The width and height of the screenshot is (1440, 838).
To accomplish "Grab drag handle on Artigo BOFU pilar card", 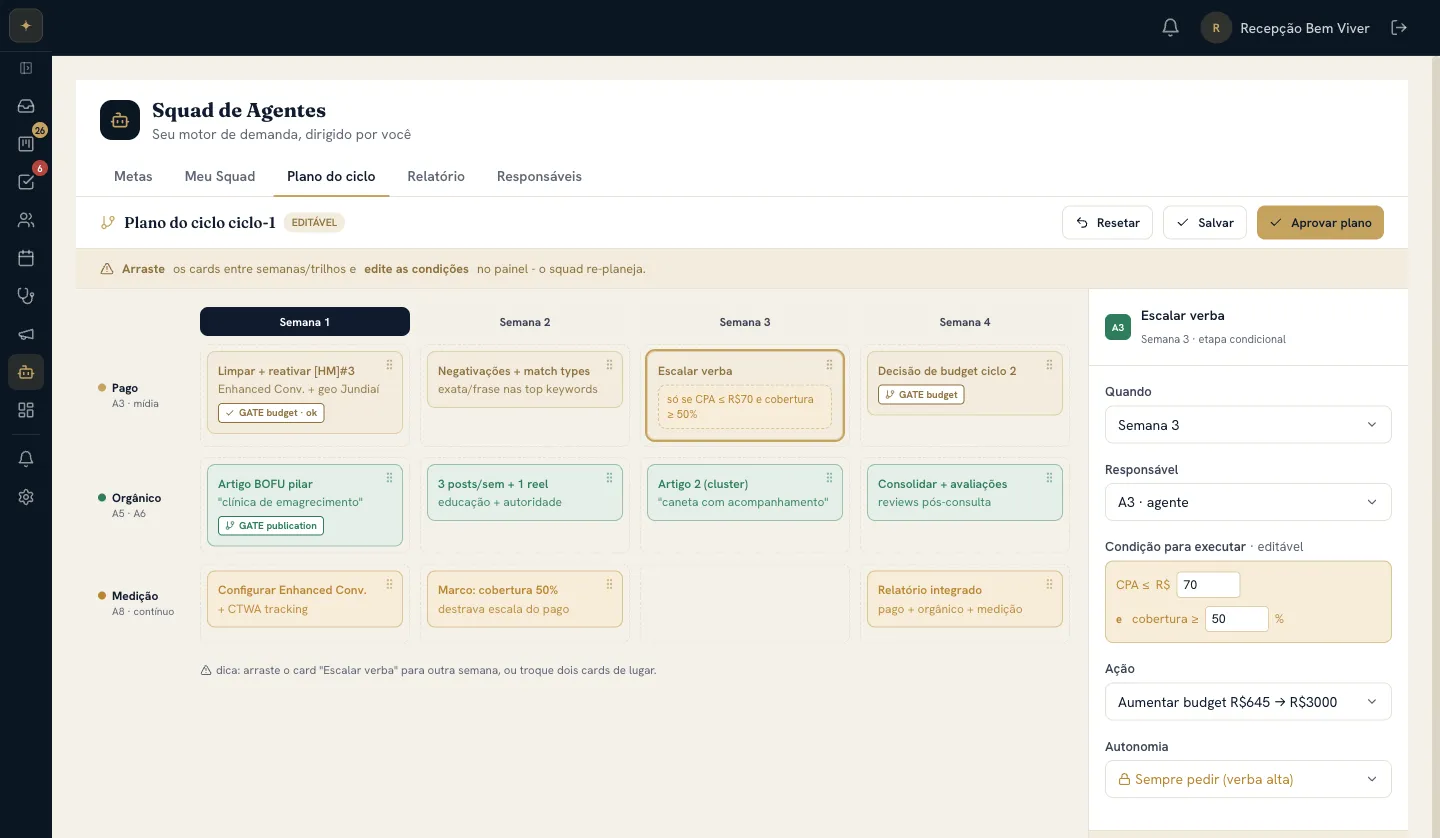I will (389, 478).
